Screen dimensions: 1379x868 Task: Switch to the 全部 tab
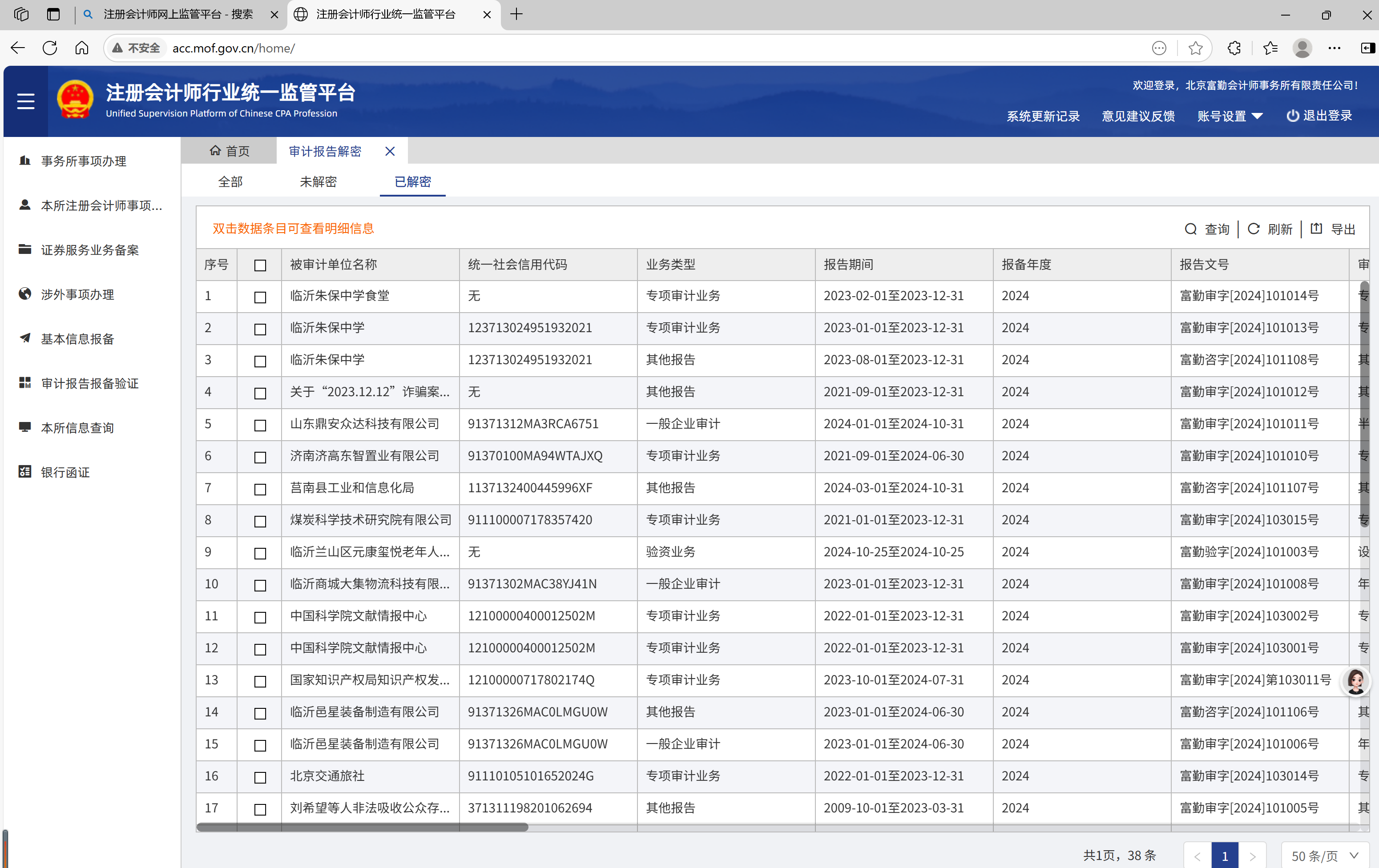point(230,181)
